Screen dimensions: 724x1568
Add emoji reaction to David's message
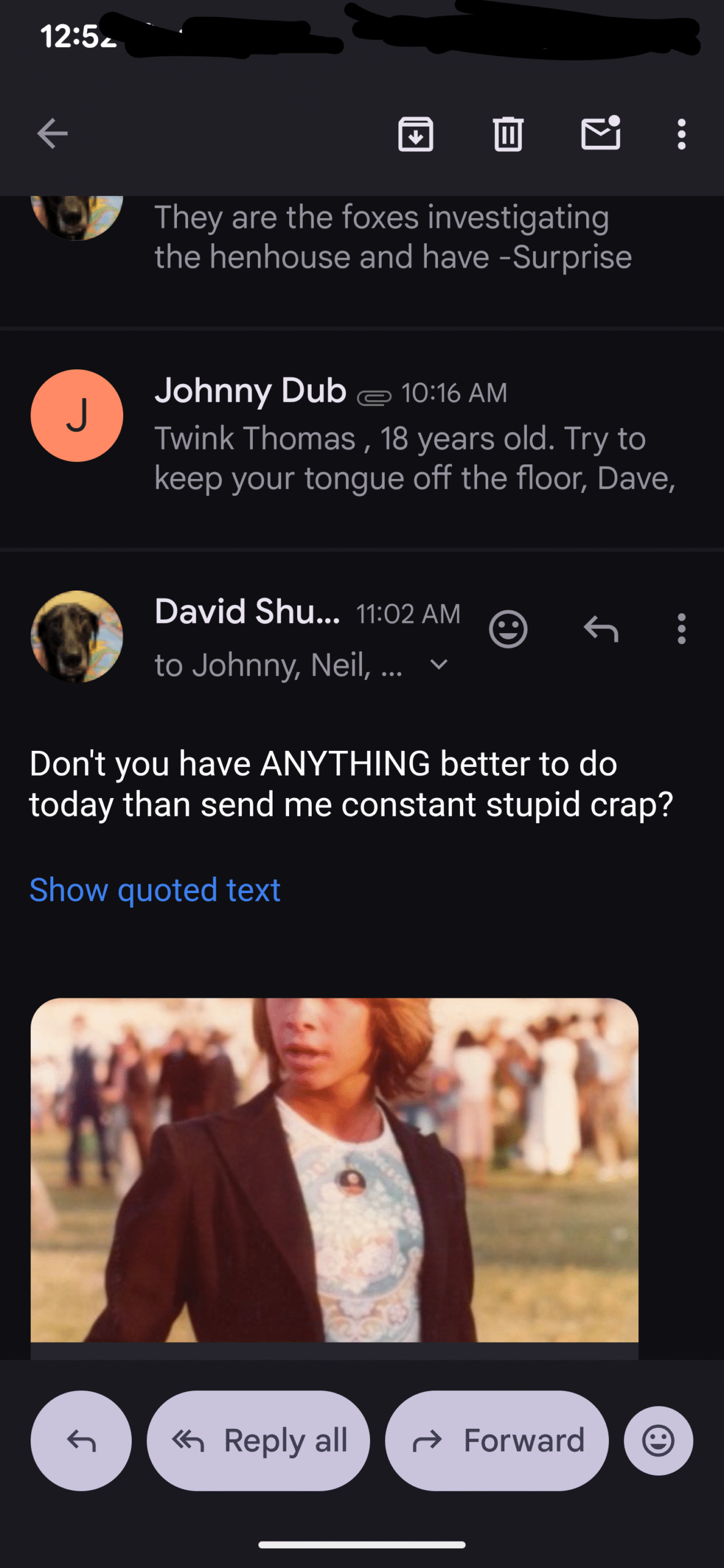[508, 629]
